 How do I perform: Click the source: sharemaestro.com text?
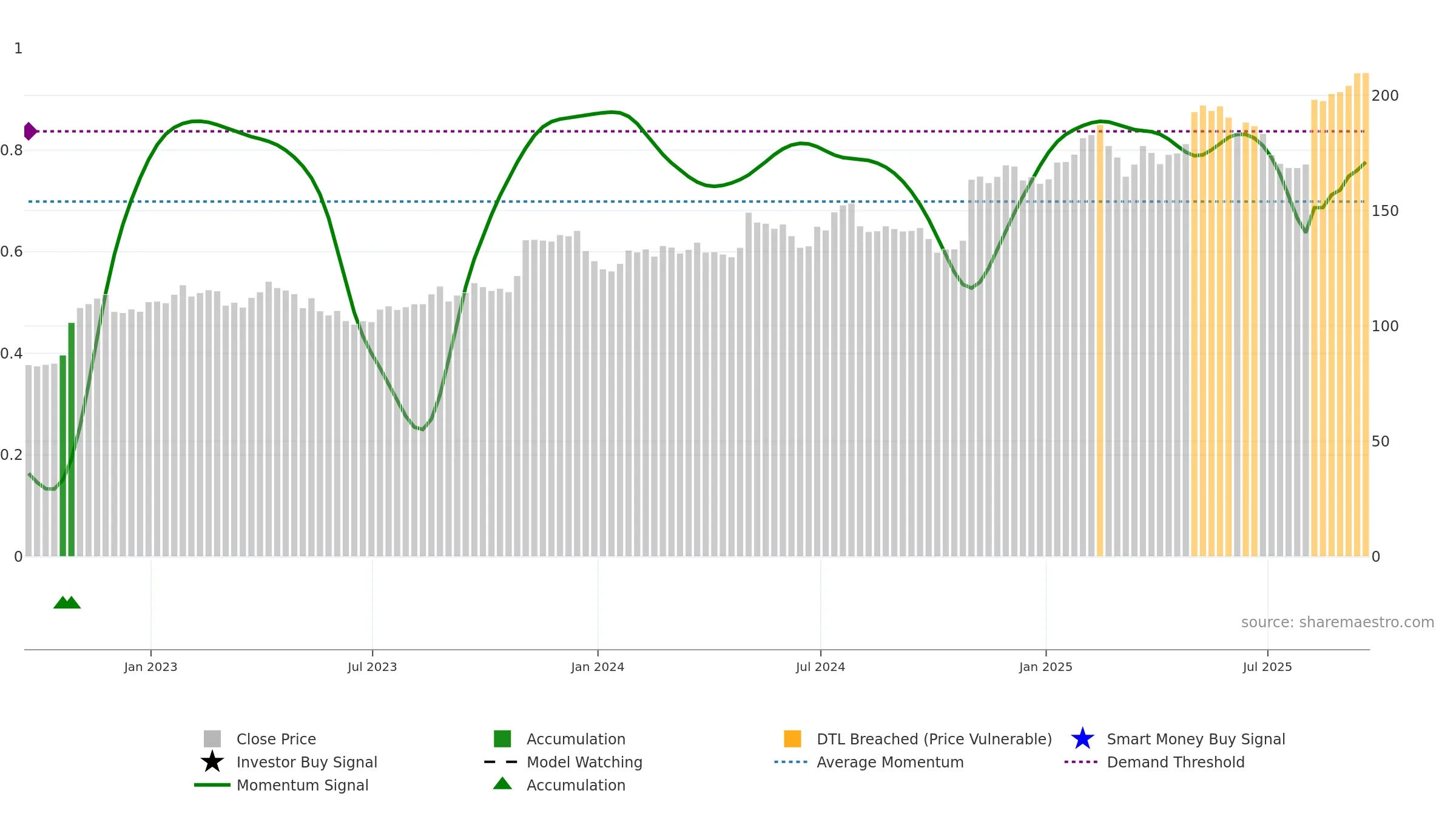[x=1338, y=622]
